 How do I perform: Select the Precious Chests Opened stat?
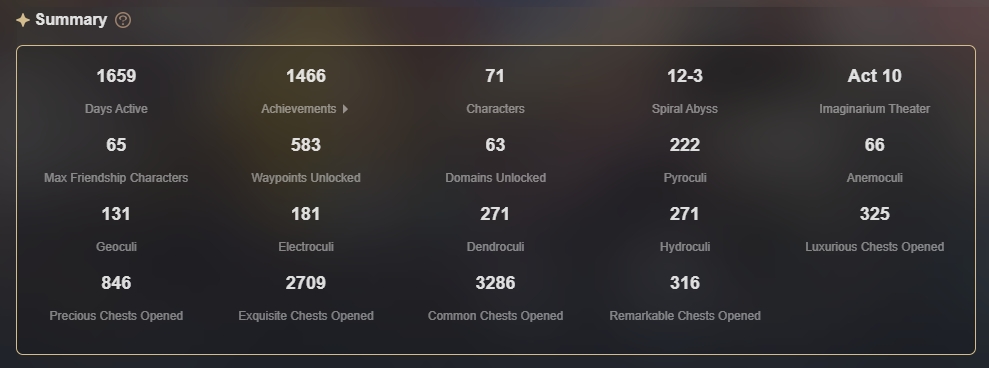click(116, 298)
